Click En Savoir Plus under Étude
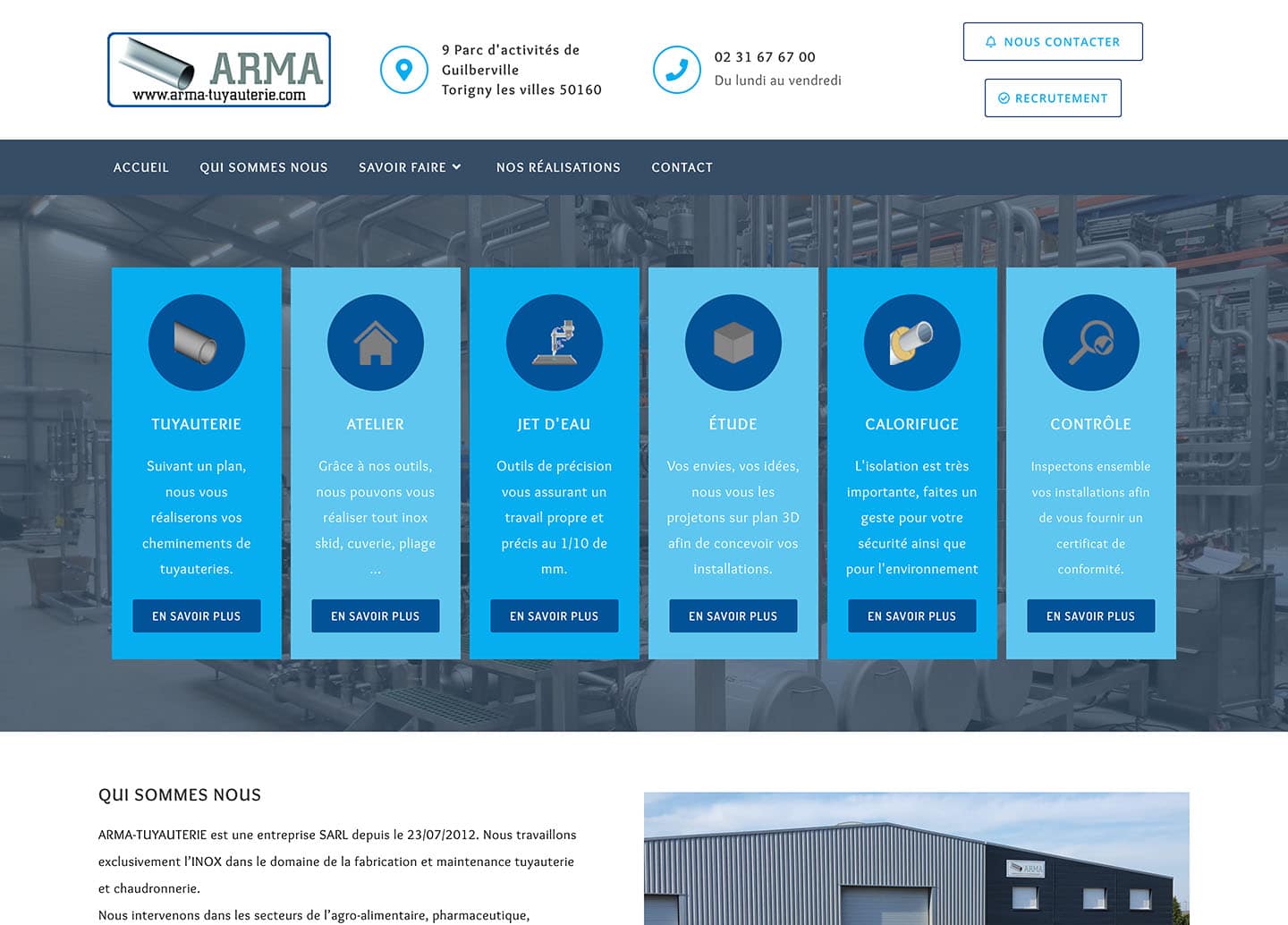The image size is (1288, 925). coord(733,616)
